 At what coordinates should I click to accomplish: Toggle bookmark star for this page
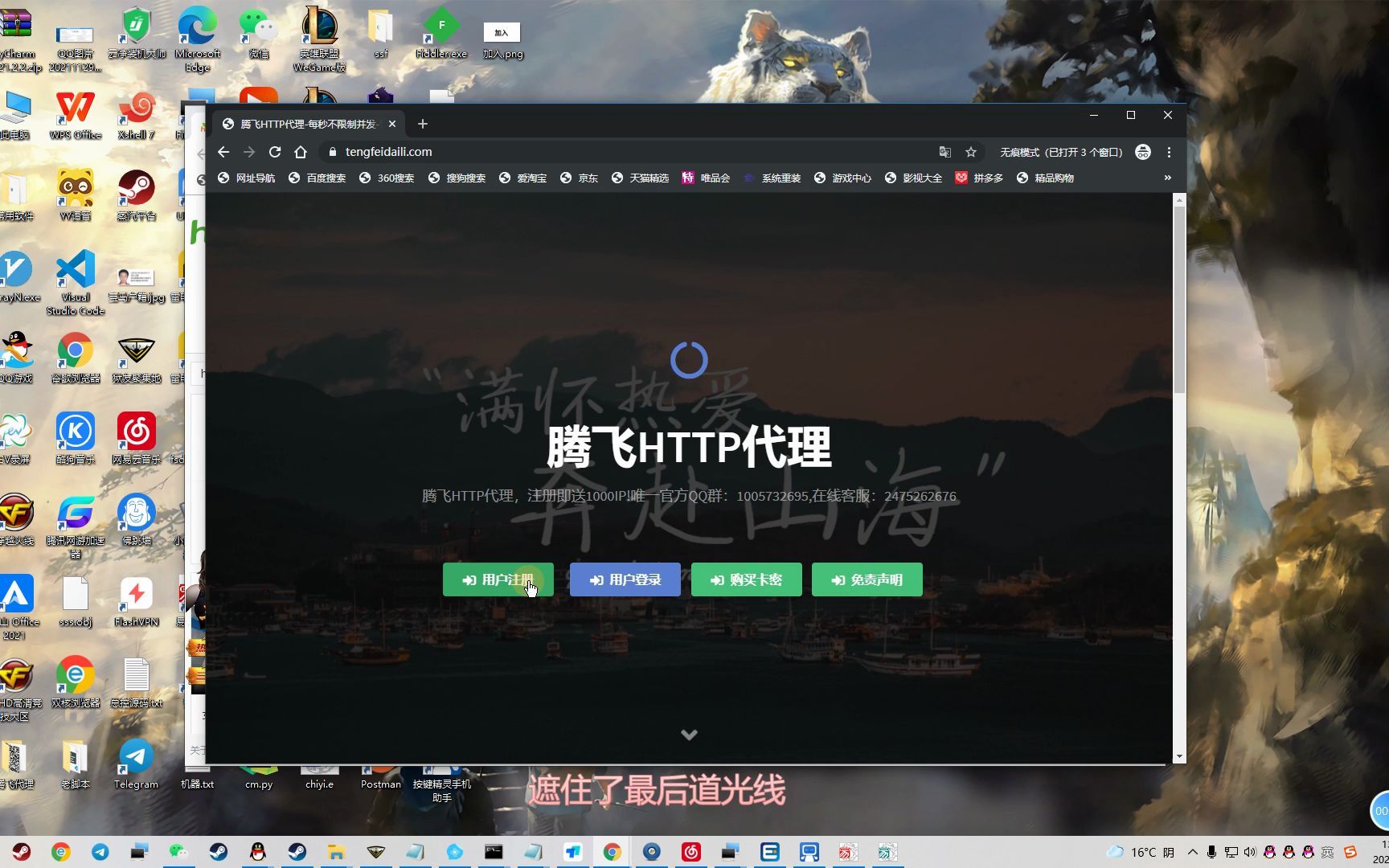970,151
